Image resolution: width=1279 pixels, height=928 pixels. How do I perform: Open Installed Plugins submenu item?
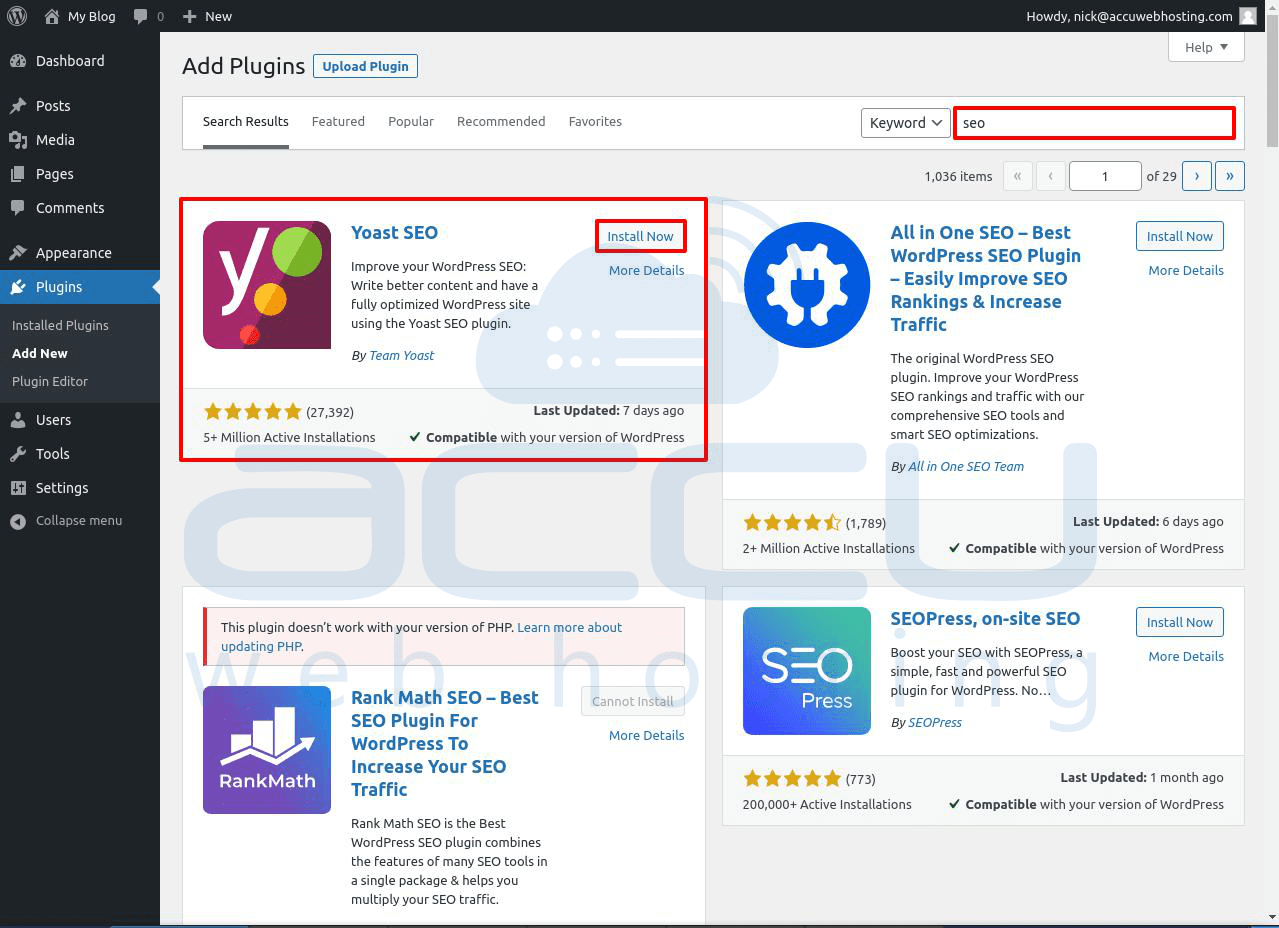coord(60,325)
